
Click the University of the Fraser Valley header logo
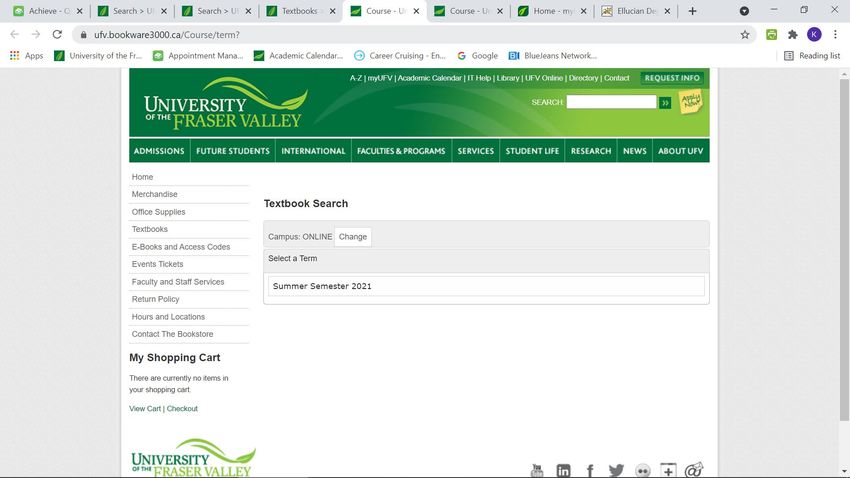tap(226, 103)
